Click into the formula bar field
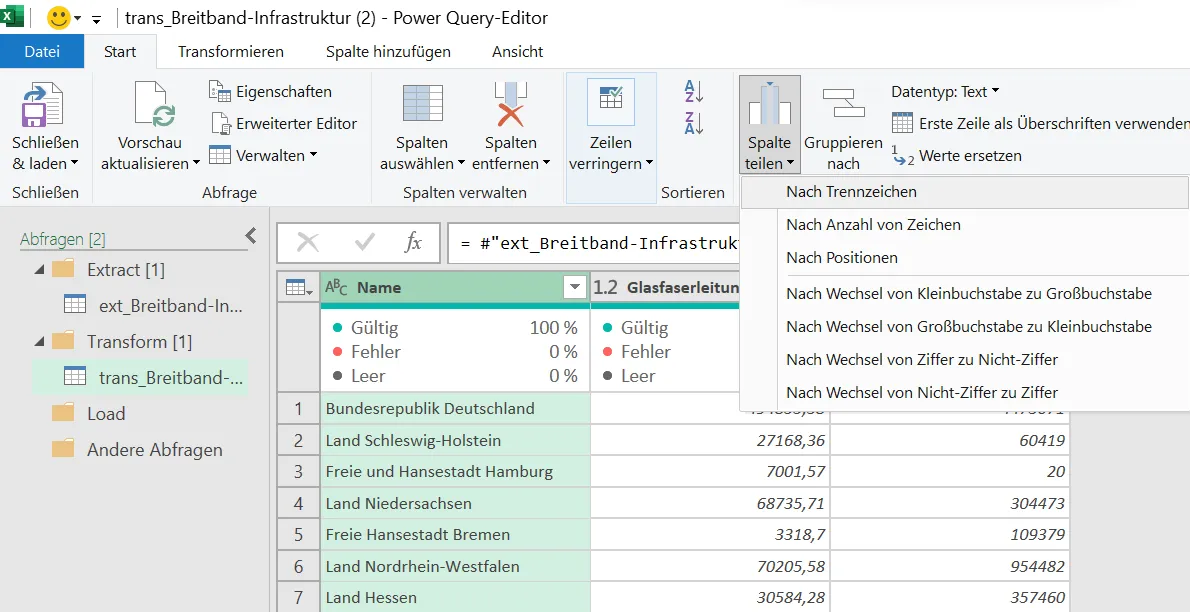This screenshot has width=1190, height=612. point(593,243)
